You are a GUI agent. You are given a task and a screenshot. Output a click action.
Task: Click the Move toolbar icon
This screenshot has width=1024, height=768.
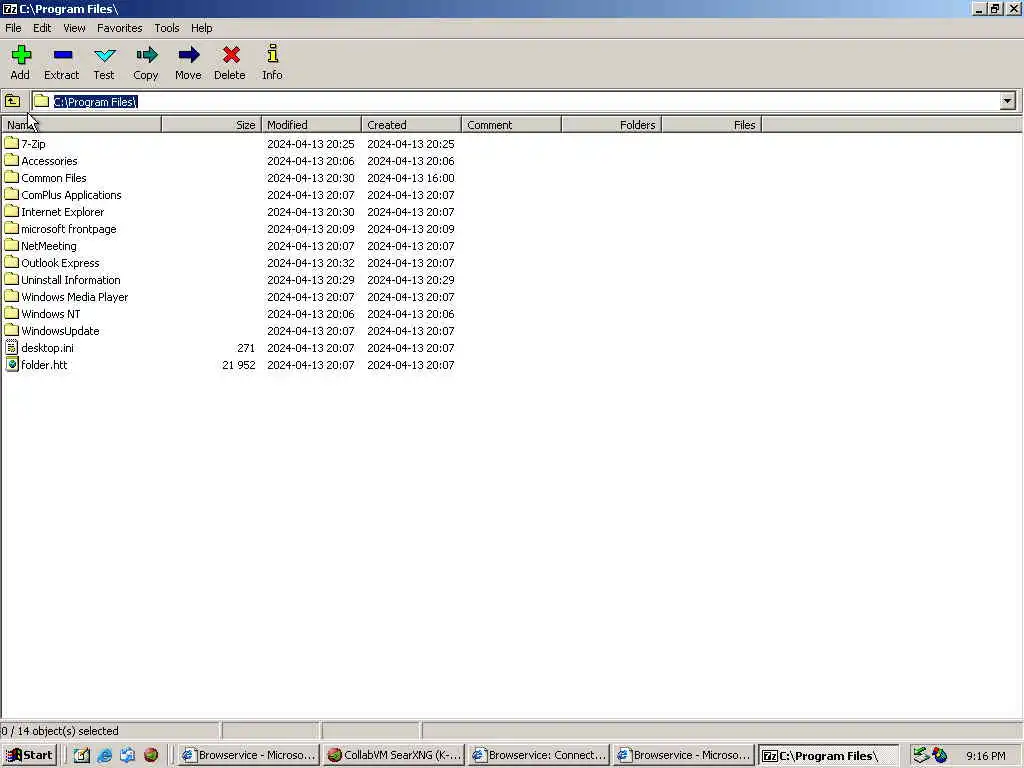(x=189, y=55)
